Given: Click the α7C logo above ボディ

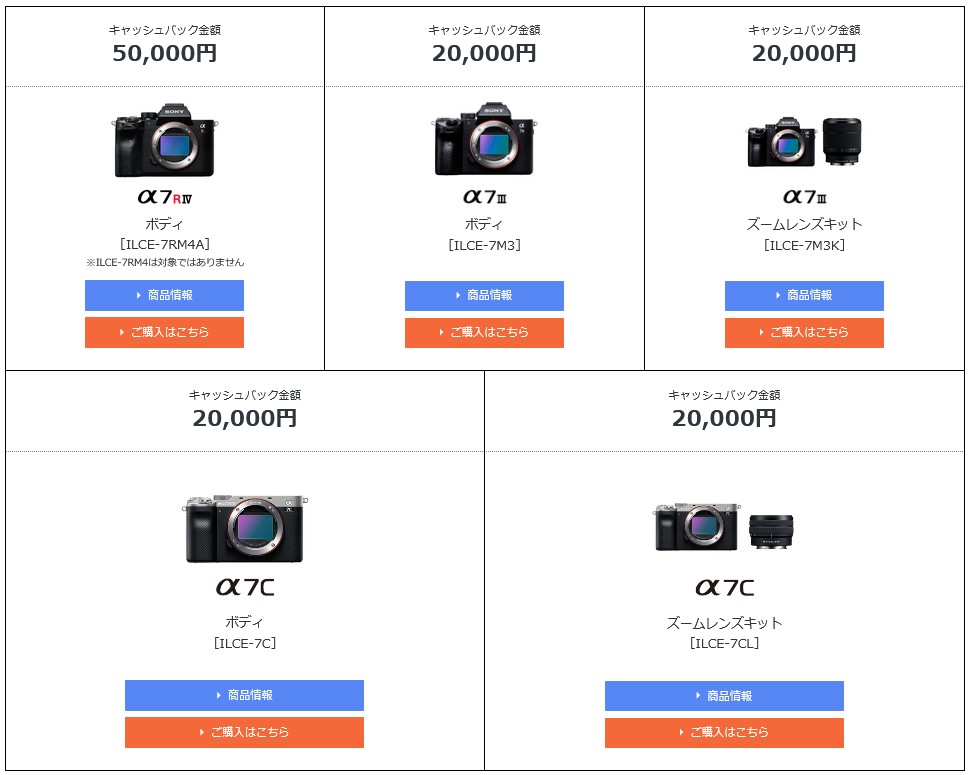Looking at the screenshot, I should 245,587.
